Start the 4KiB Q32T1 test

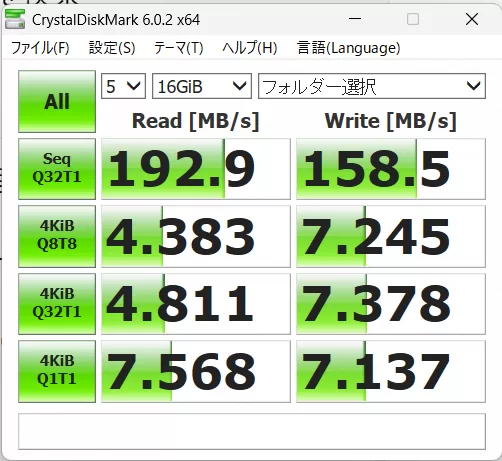(57, 304)
